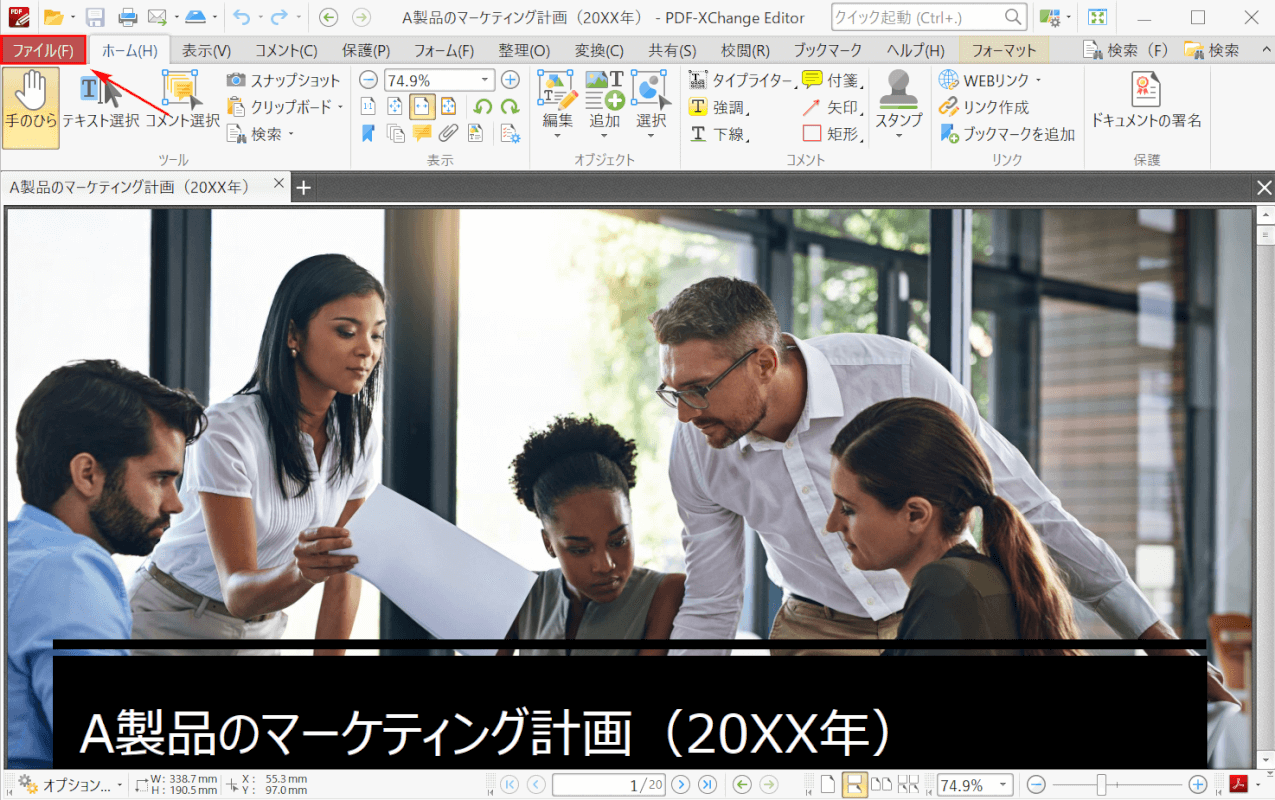
Task: Click the status bar zoom slider handle
Action: (1101, 785)
